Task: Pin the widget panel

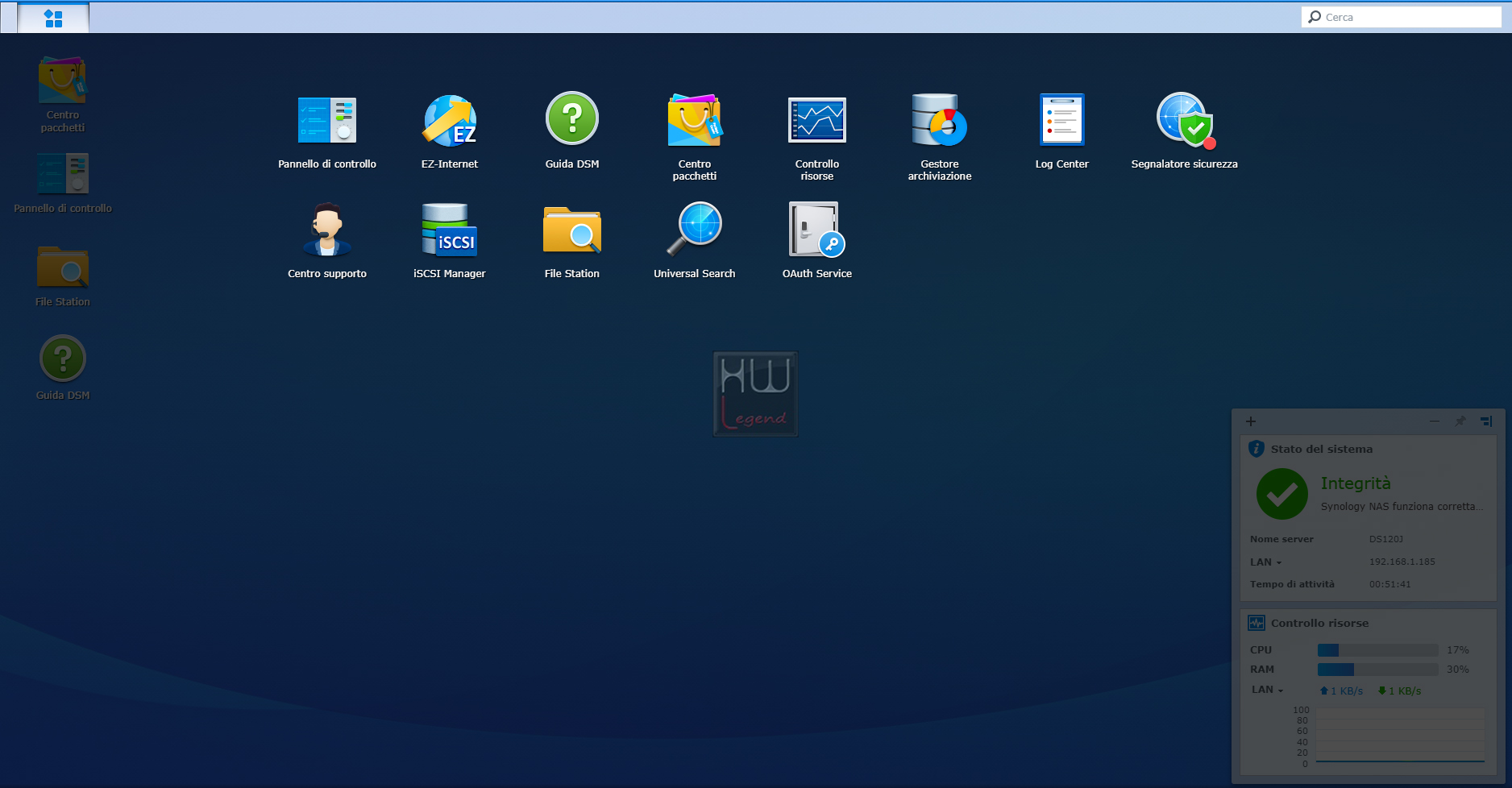Action: tap(1460, 421)
